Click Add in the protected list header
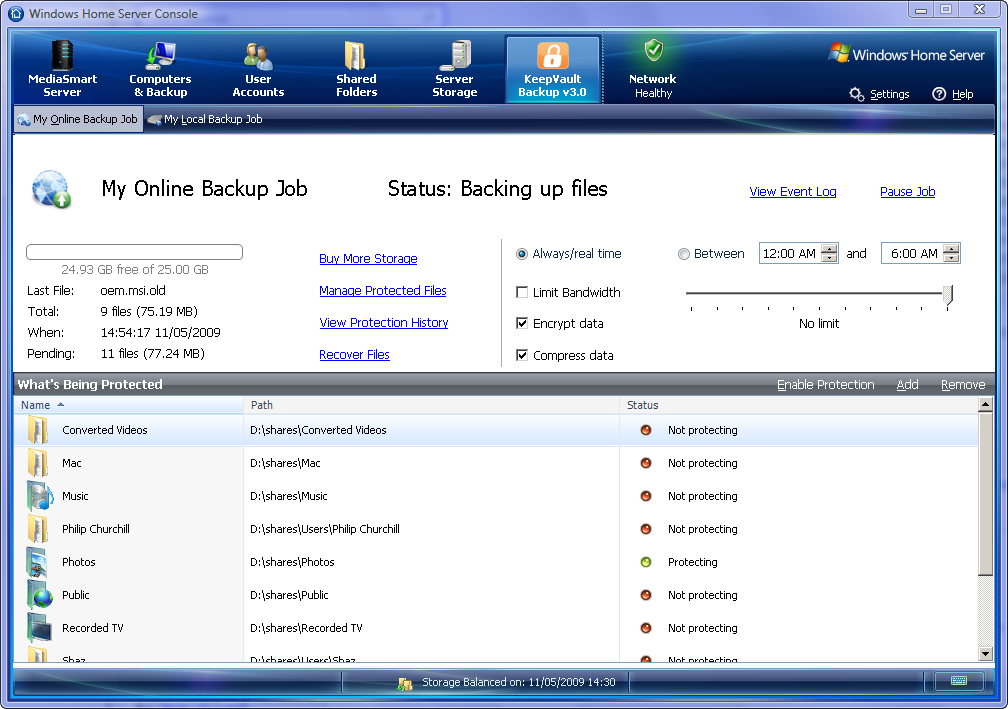 click(907, 384)
